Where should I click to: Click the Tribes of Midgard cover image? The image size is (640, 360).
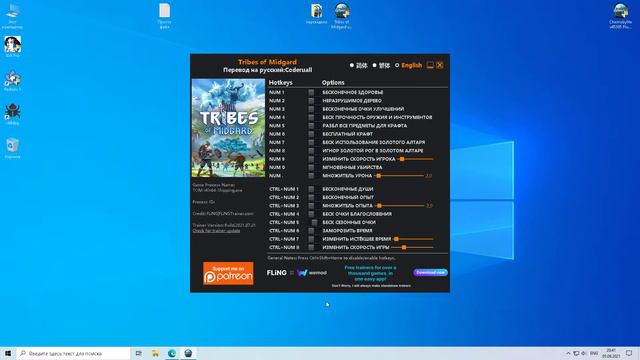click(228, 128)
